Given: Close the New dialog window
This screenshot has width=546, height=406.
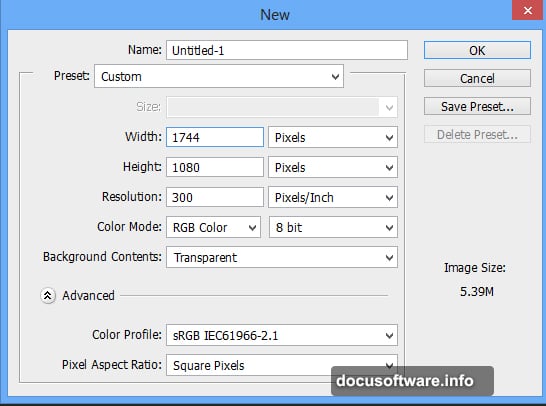Looking at the screenshot, I should [x=528, y=10].
